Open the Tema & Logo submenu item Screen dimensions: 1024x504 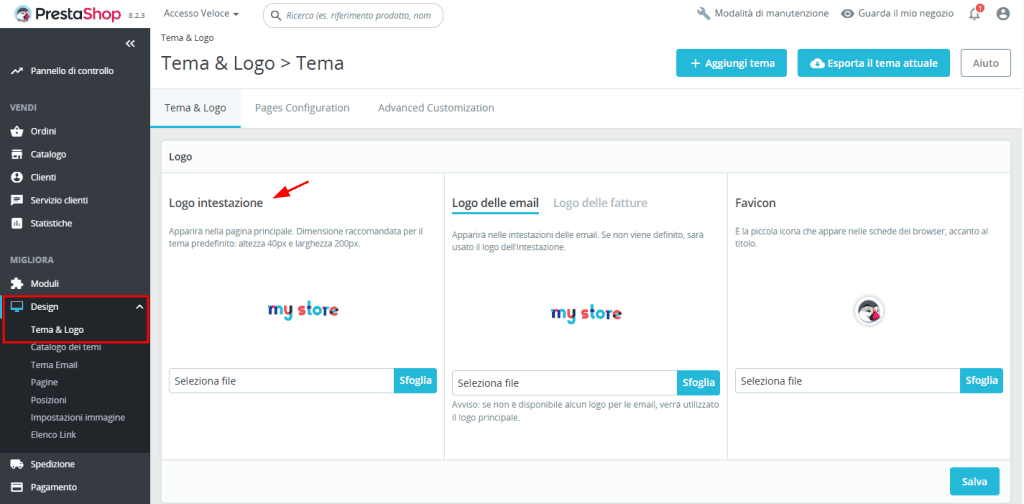[x=57, y=330]
